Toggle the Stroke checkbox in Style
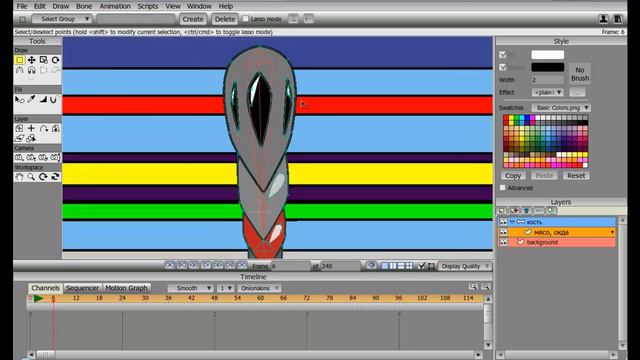The height and width of the screenshot is (360, 640). pos(502,67)
